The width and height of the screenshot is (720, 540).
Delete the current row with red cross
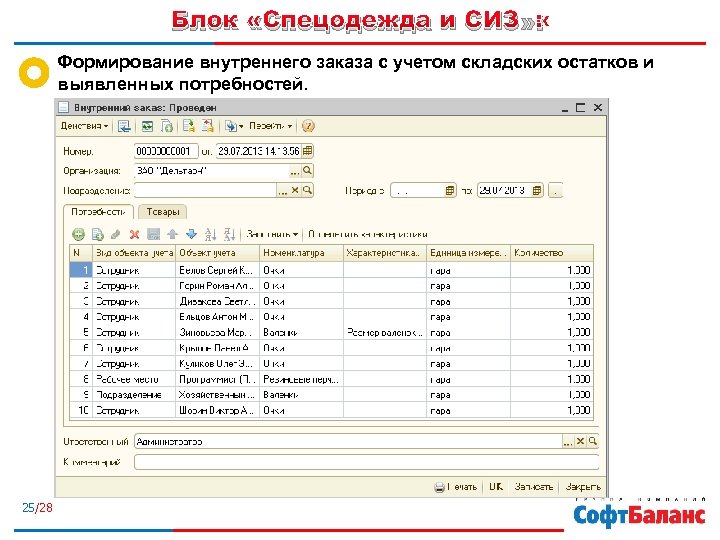(x=134, y=235)
